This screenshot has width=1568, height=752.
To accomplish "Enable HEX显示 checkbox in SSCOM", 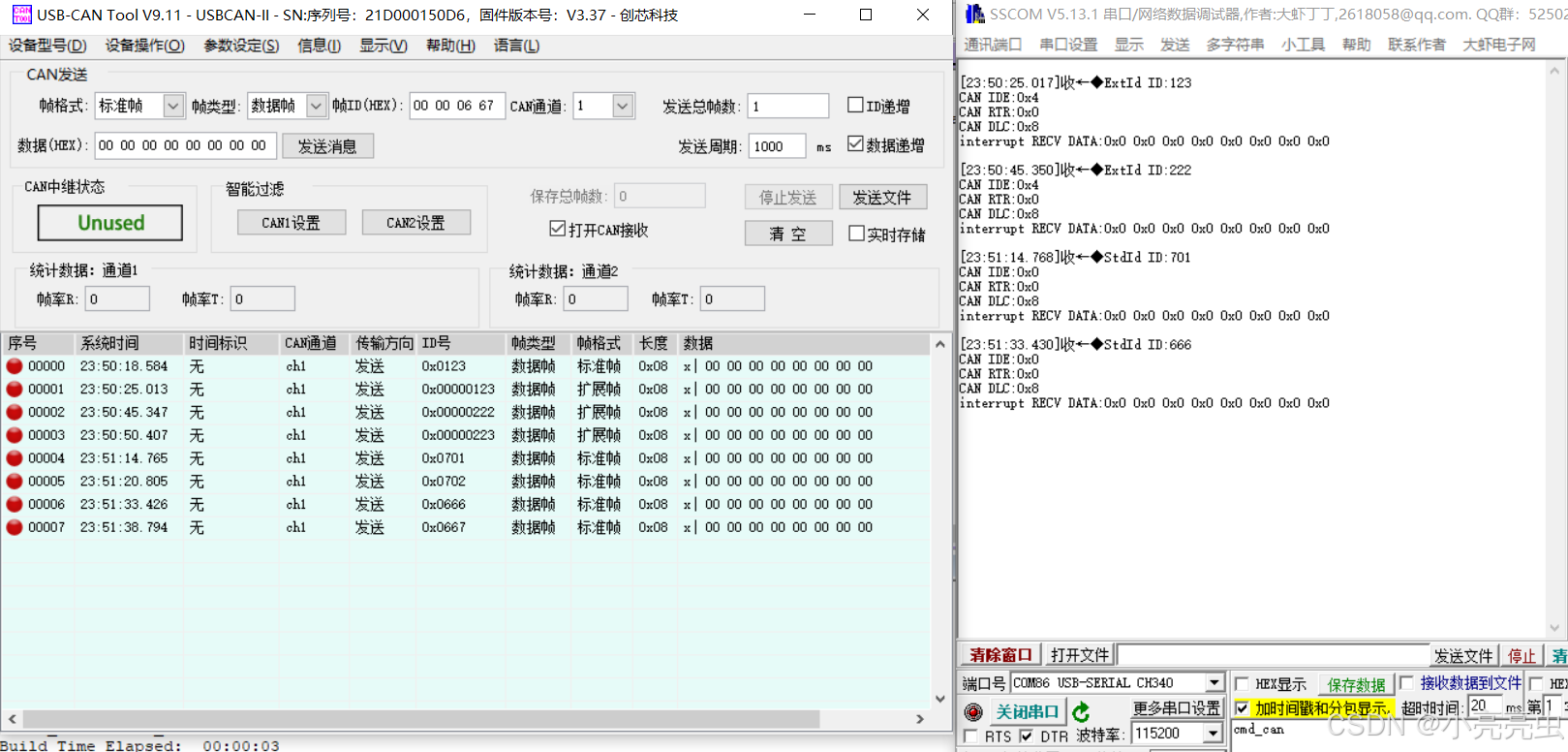I will pos(1242,683).
